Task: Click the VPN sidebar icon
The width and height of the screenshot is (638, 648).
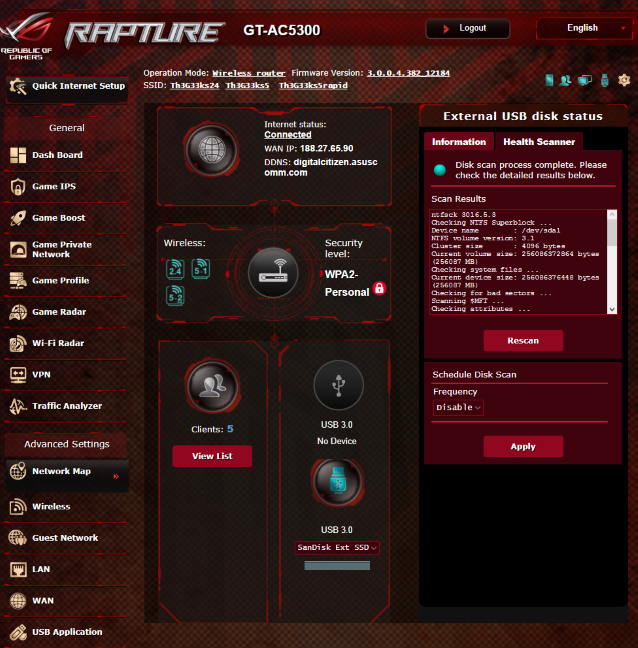Action: [x=18, y=375]
